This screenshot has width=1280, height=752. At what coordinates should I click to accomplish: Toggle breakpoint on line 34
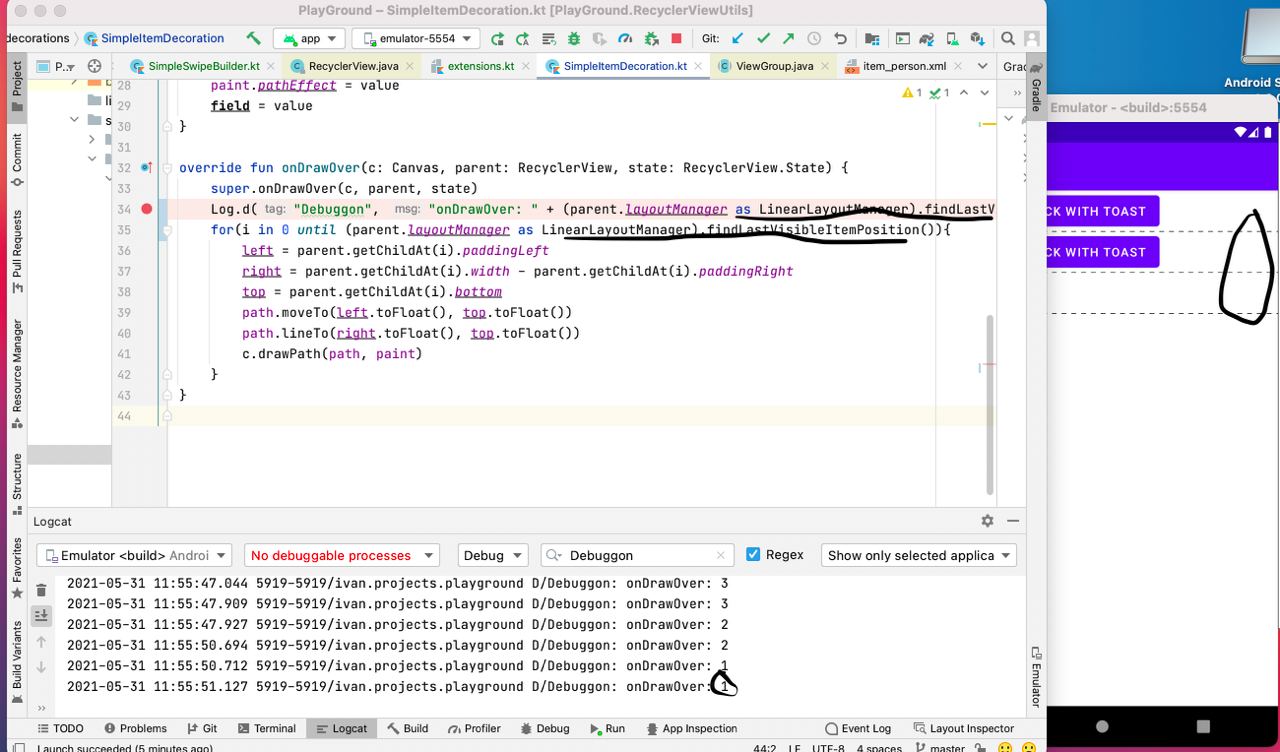pos(147,209)
